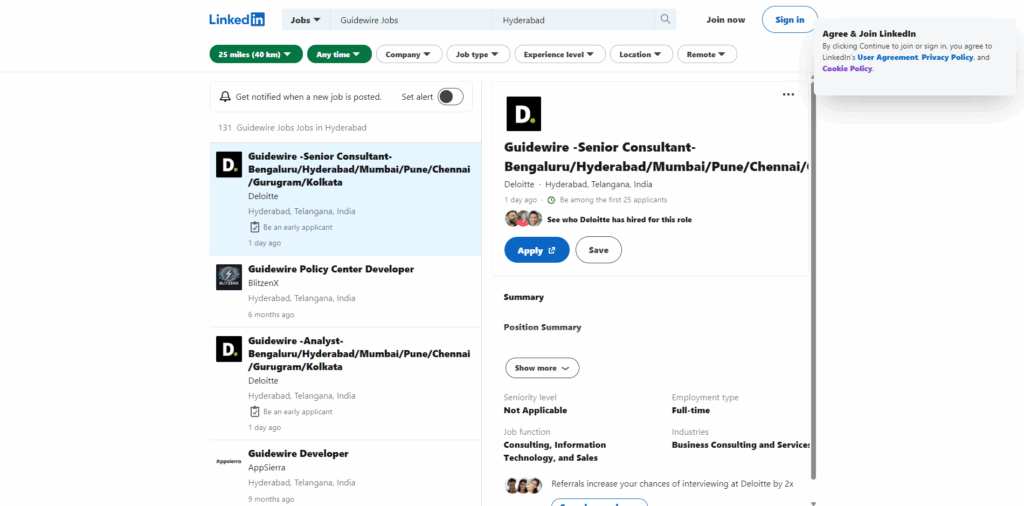Expand the Company filter dropdown

click(x=409, y=54)
